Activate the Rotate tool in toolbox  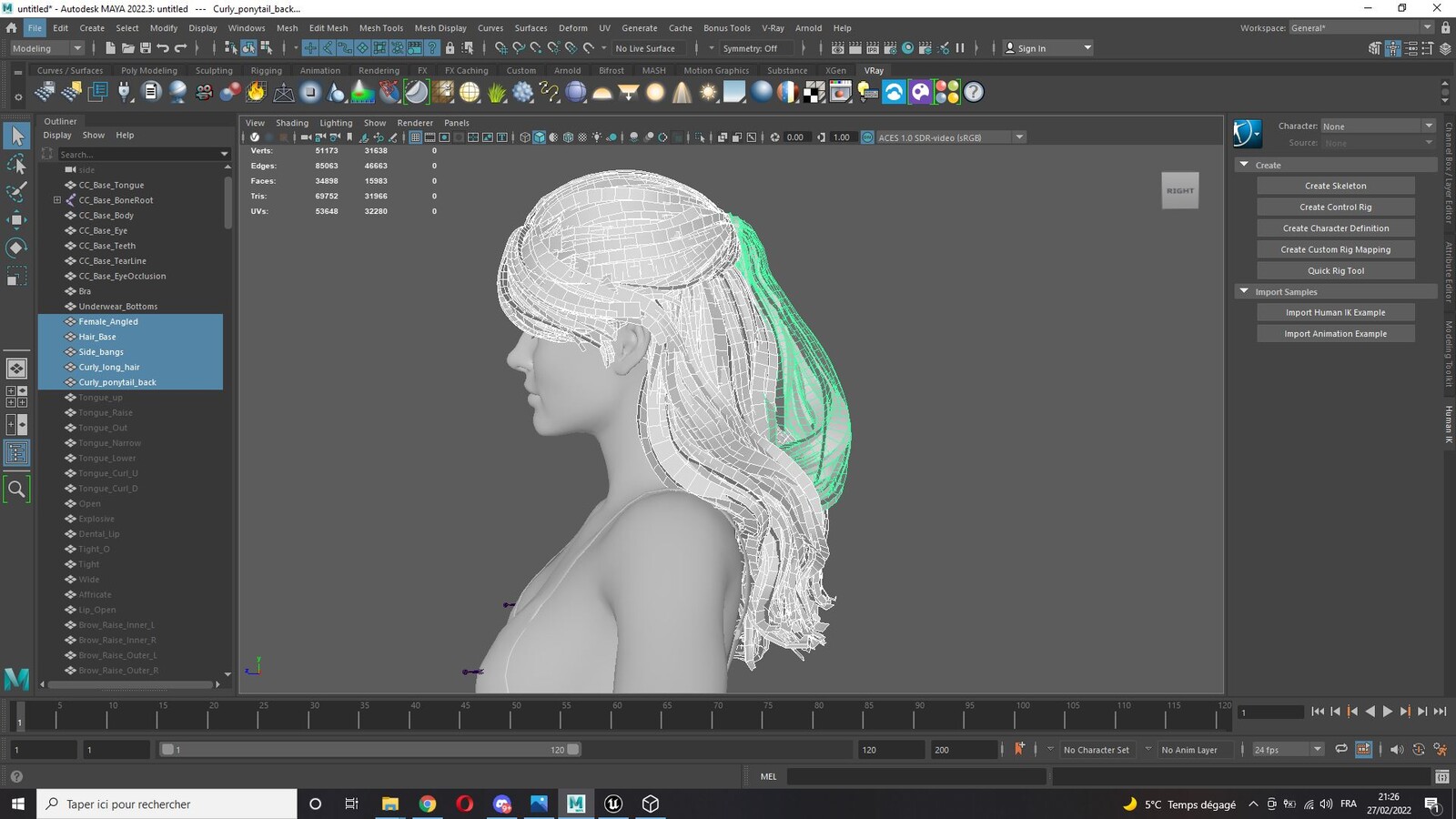pos(16,248)
